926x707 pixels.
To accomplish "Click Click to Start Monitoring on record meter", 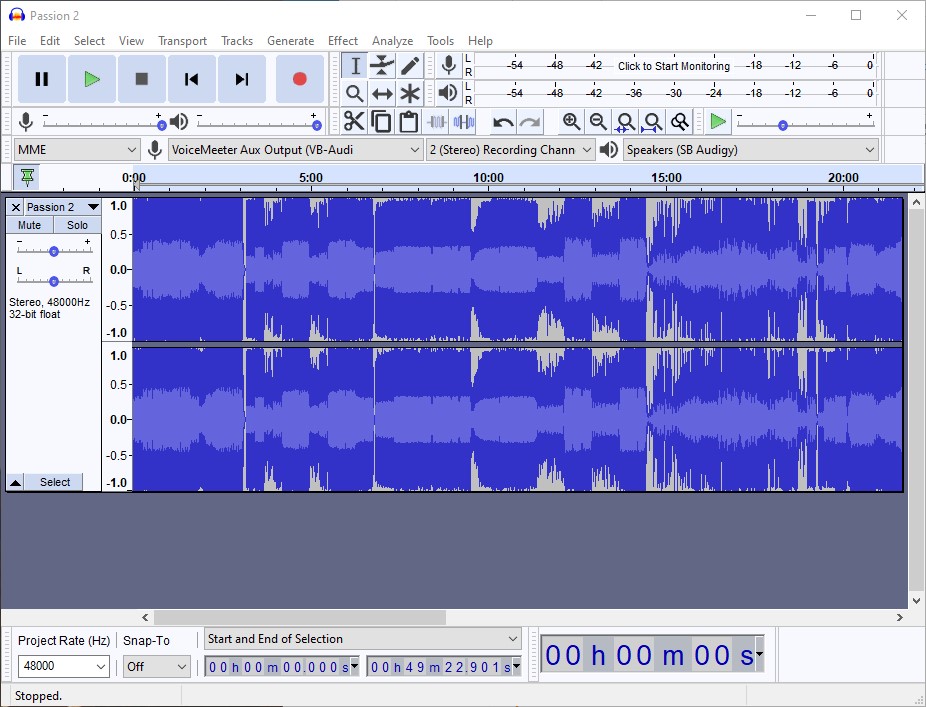I will point(674,66).
